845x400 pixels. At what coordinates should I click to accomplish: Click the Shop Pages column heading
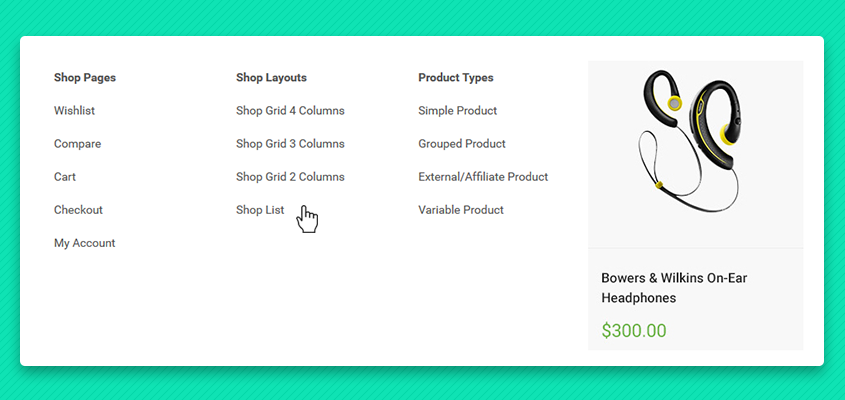pyautogui.click(x=85, y=78)
